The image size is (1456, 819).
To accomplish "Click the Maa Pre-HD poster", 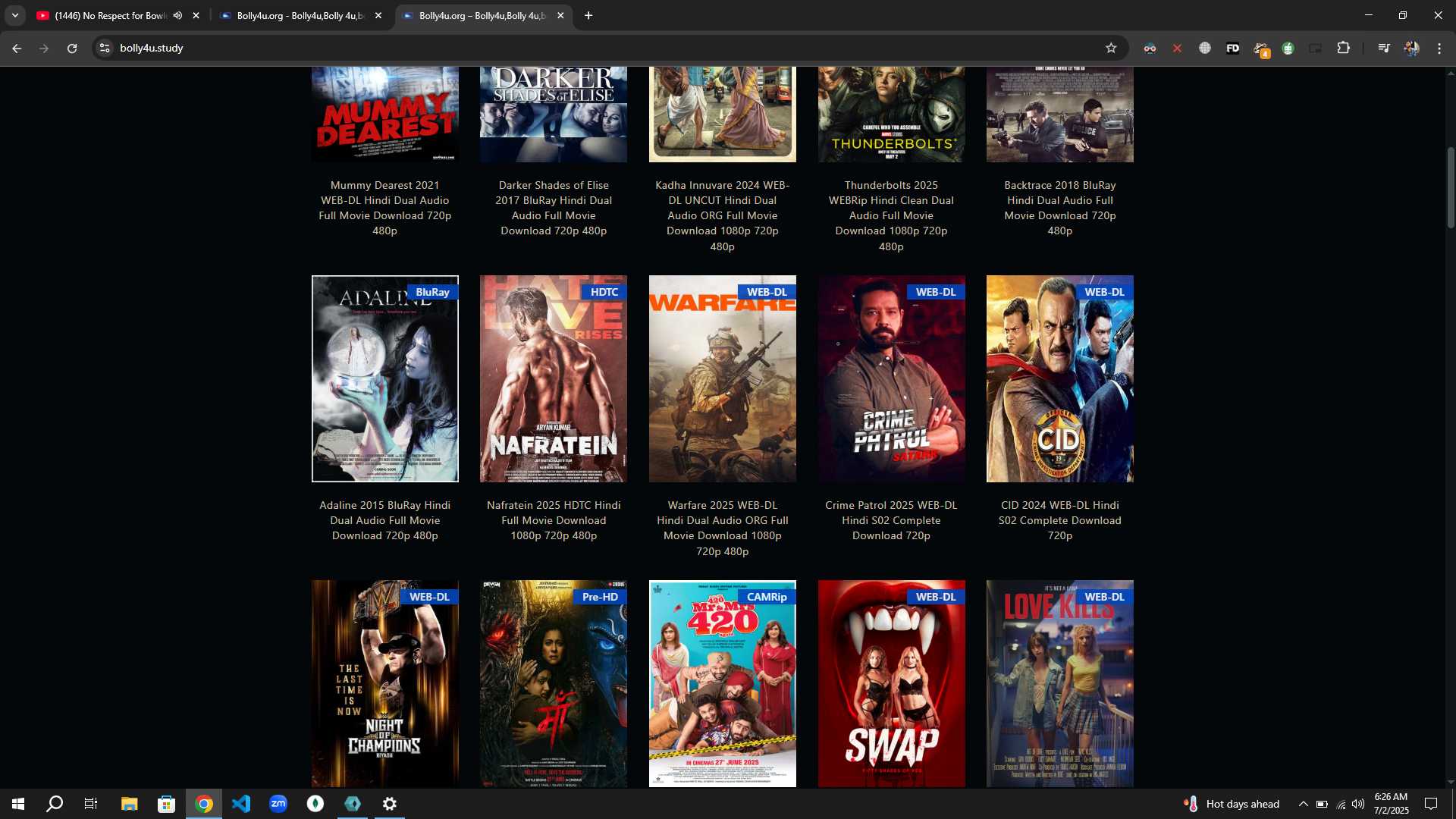I will (554, 683).
